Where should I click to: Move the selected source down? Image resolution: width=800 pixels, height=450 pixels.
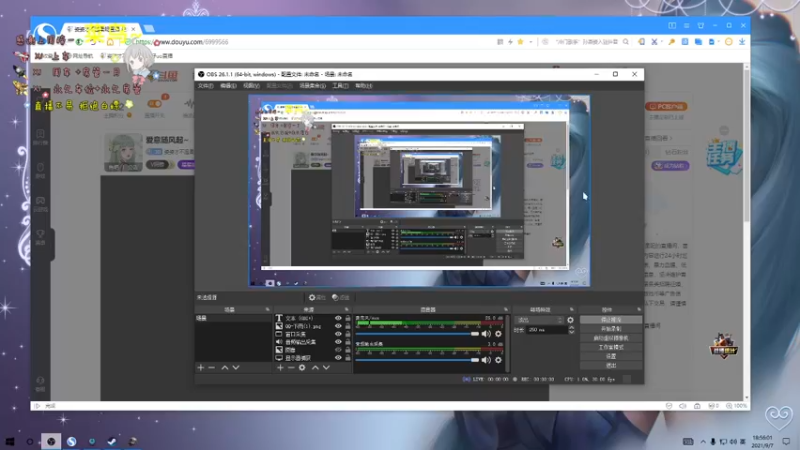pos(326,367)
